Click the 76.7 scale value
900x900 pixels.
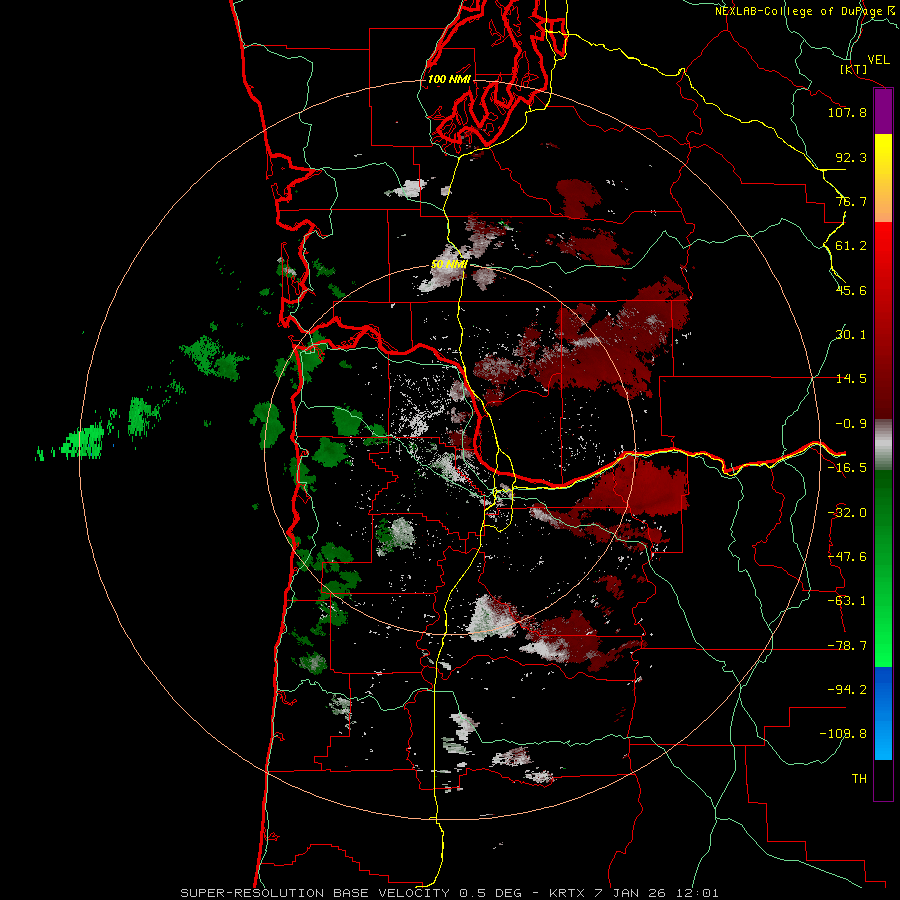[851, 201]
